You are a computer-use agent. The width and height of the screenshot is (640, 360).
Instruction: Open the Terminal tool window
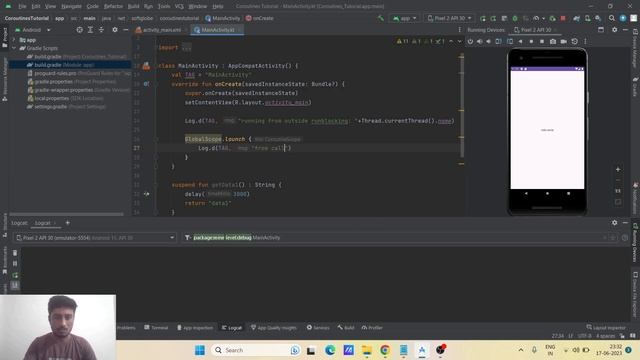pyautogui.click(x=156, y=327)
